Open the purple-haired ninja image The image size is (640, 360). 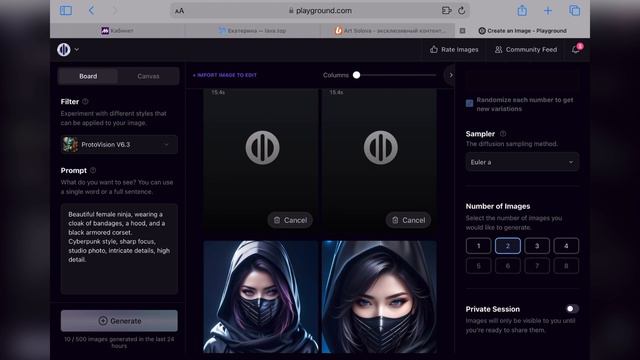pyautogui.click(x=261, y=297)
